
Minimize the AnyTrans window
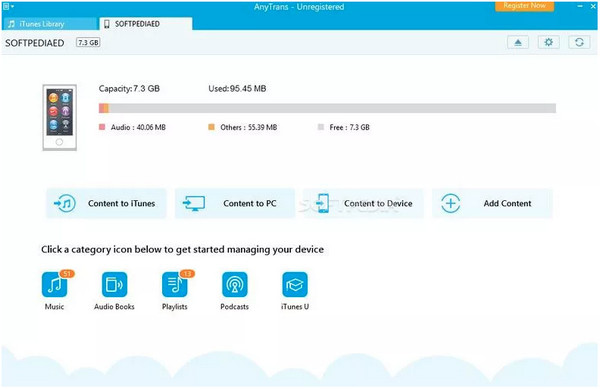[580, 7]
